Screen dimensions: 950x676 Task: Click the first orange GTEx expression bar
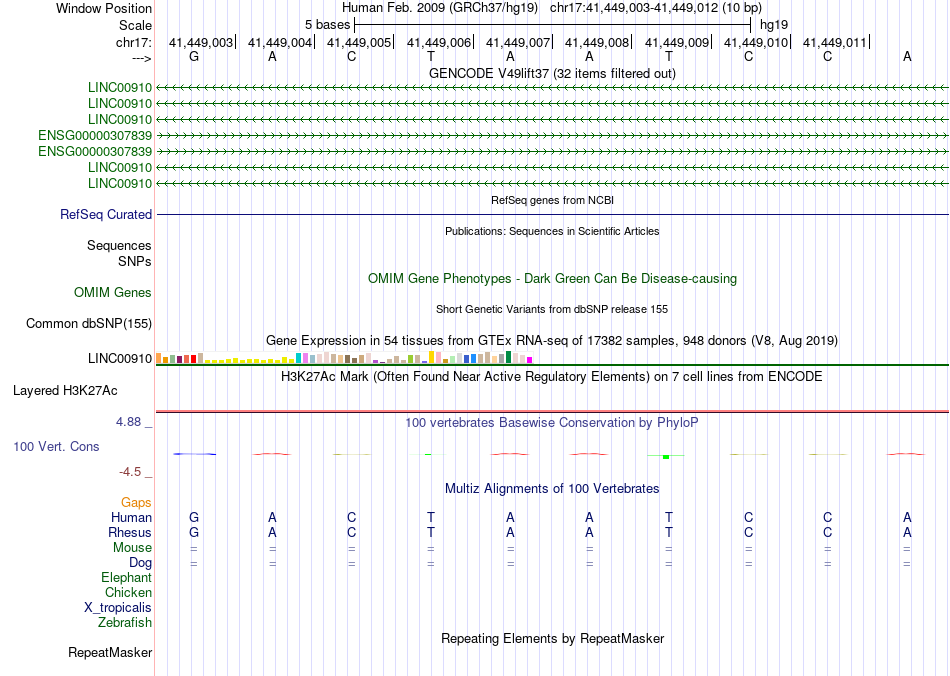click(159, 359)
